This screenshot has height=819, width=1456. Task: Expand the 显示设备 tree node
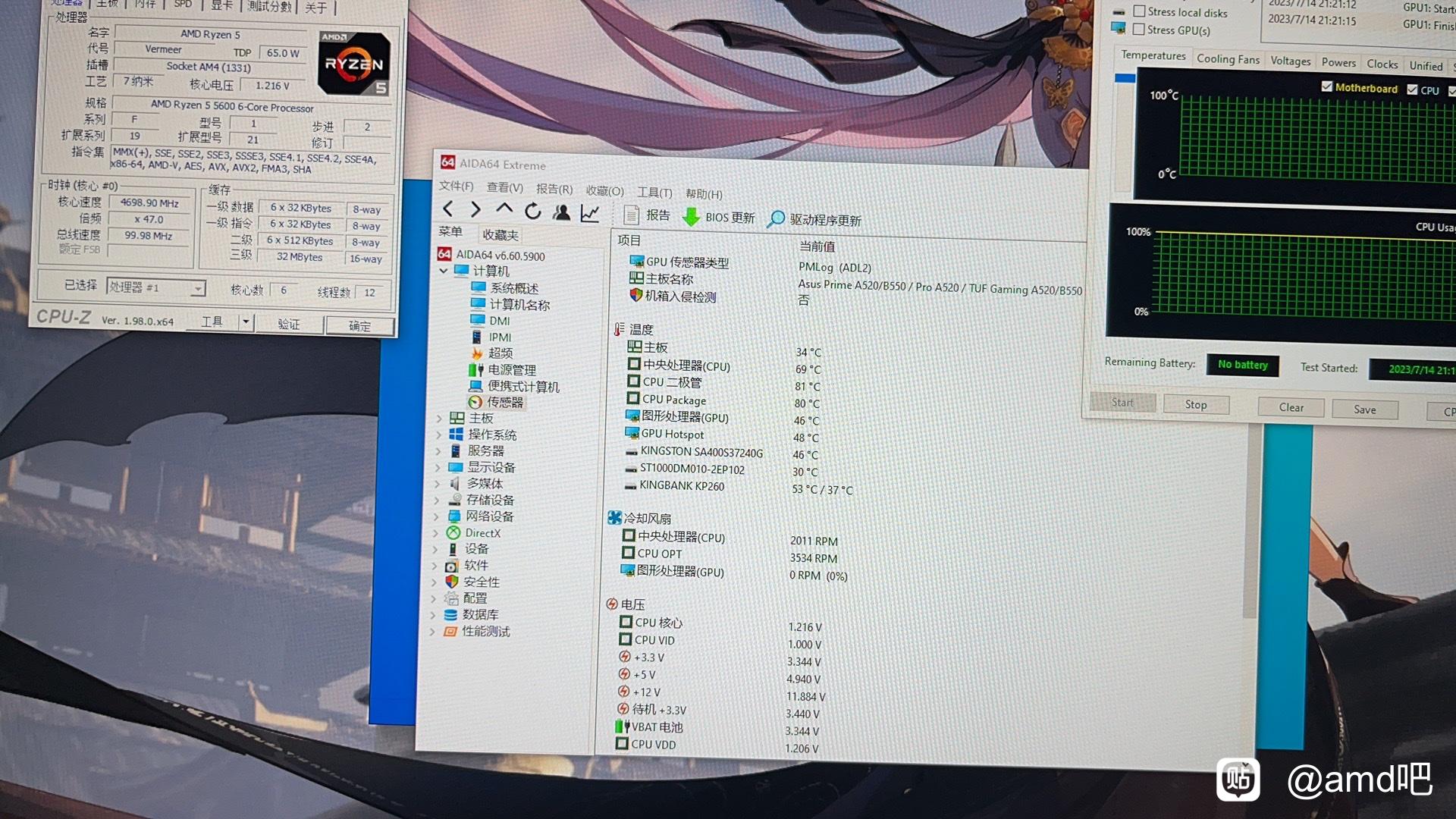point(438,467)
